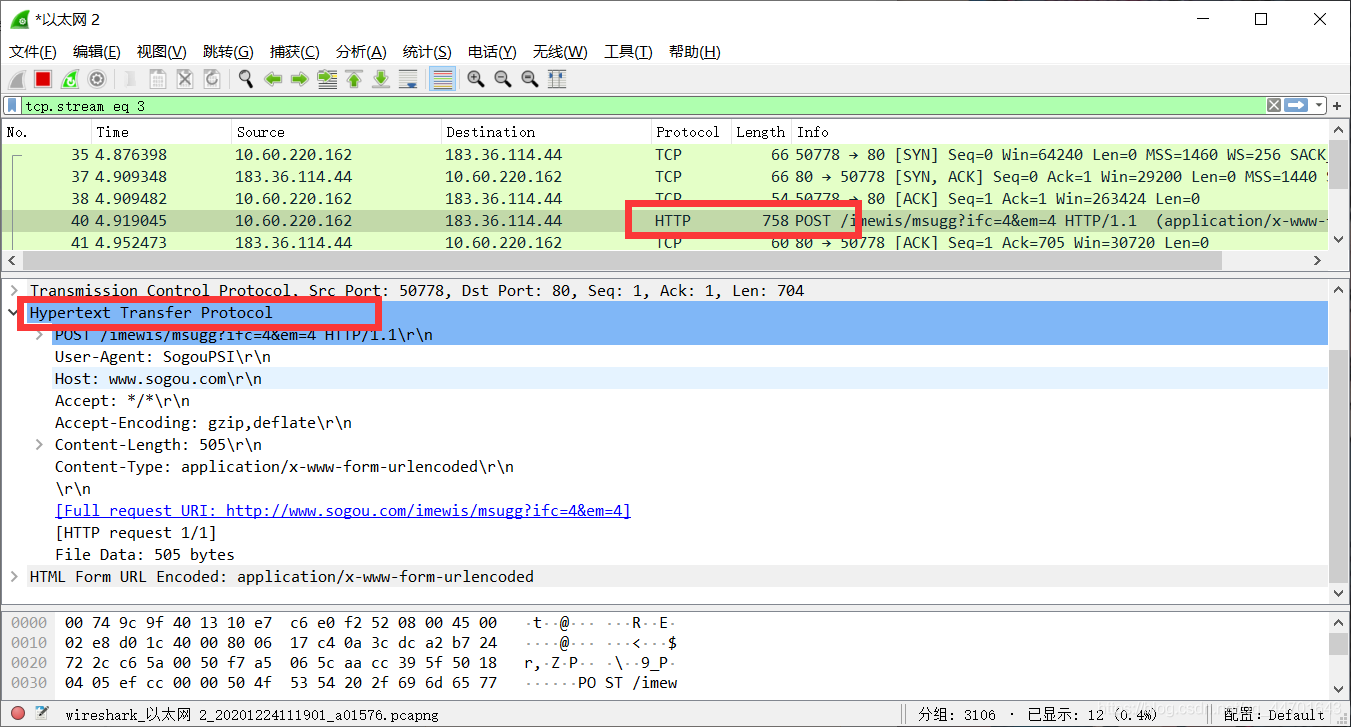The height and width of the screenshot is (727, 1351).
Task: Collapse the Hypertext Transfer Protocol node
Action: [x=14, y=313]
